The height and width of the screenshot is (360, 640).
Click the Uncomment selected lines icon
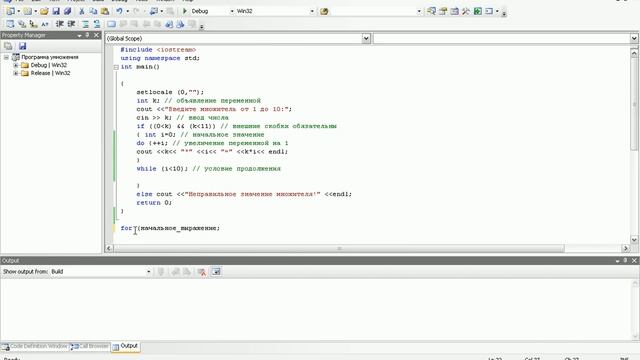97,24
